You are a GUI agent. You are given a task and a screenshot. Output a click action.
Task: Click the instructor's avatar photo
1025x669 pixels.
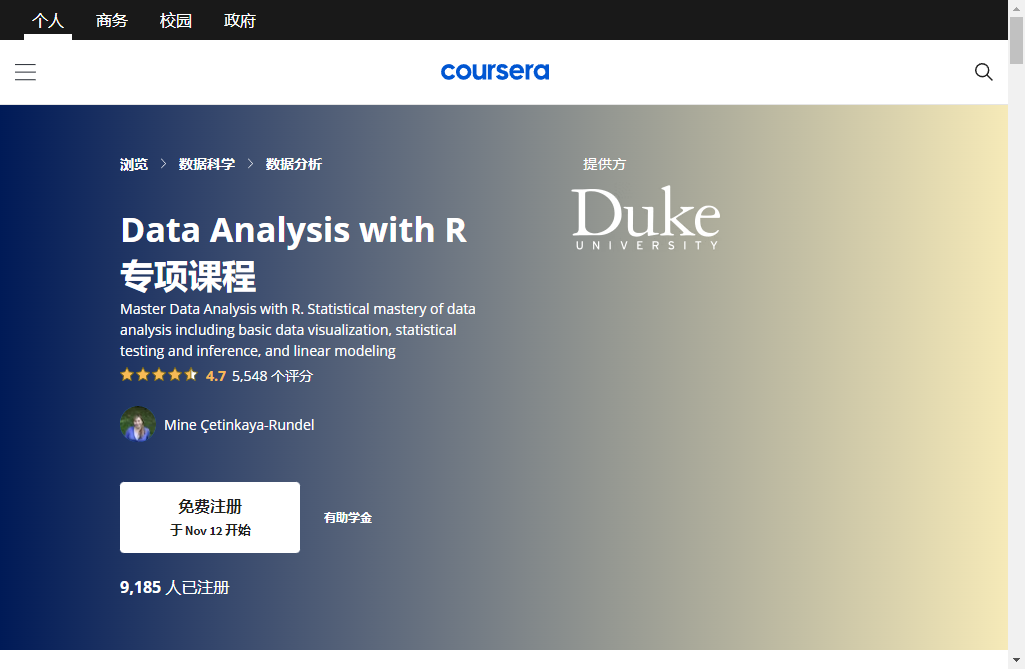pyautogui.click(x=138, y=424)
